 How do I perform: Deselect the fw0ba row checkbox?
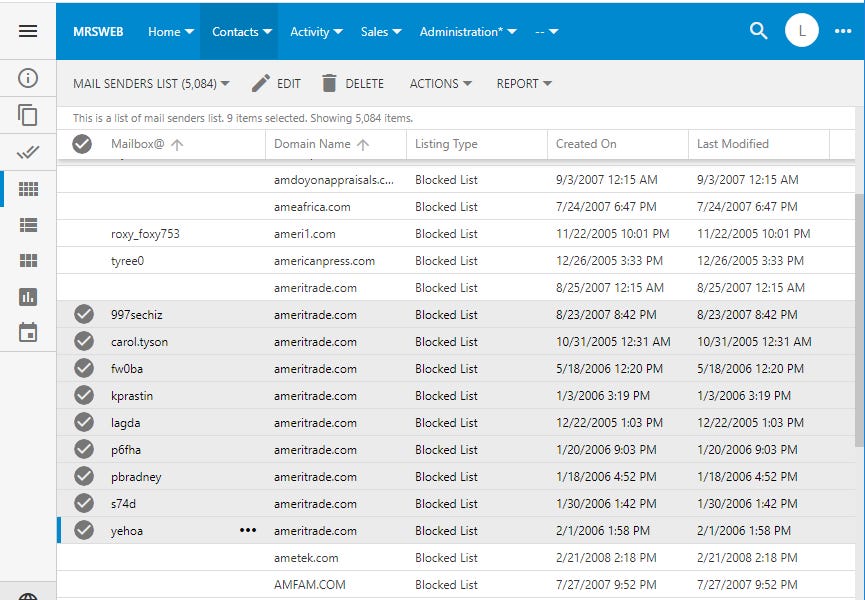click(84, 368)
